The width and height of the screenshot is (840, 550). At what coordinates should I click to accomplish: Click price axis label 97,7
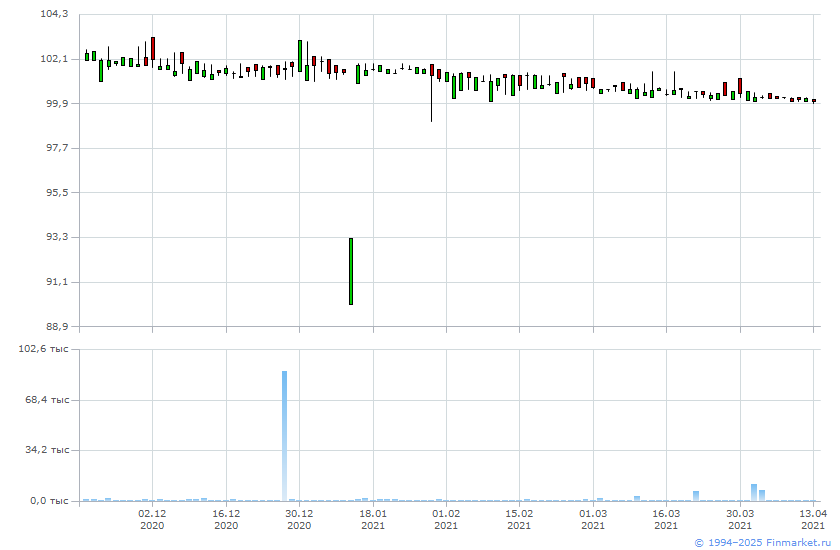click(x=57, y=147)
